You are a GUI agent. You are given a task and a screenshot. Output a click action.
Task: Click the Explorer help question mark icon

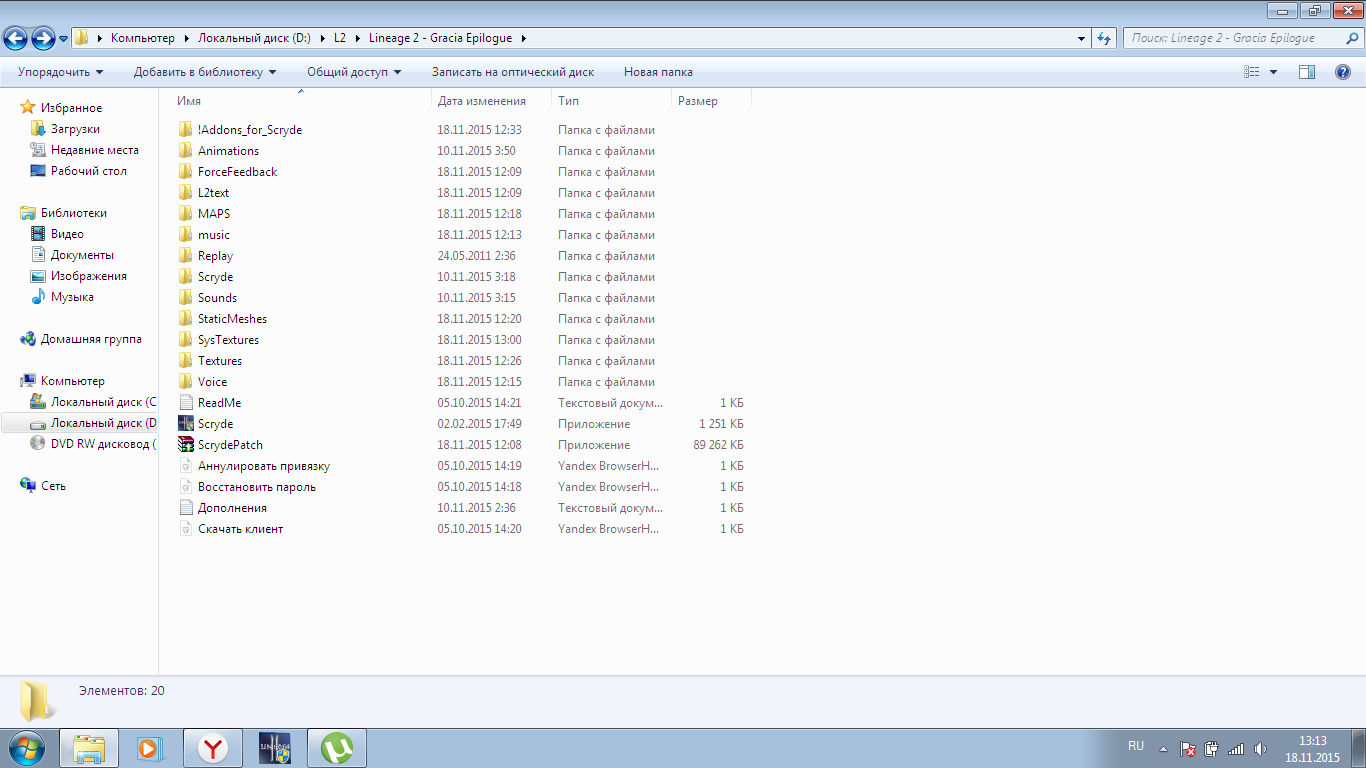coord(1343,72)
